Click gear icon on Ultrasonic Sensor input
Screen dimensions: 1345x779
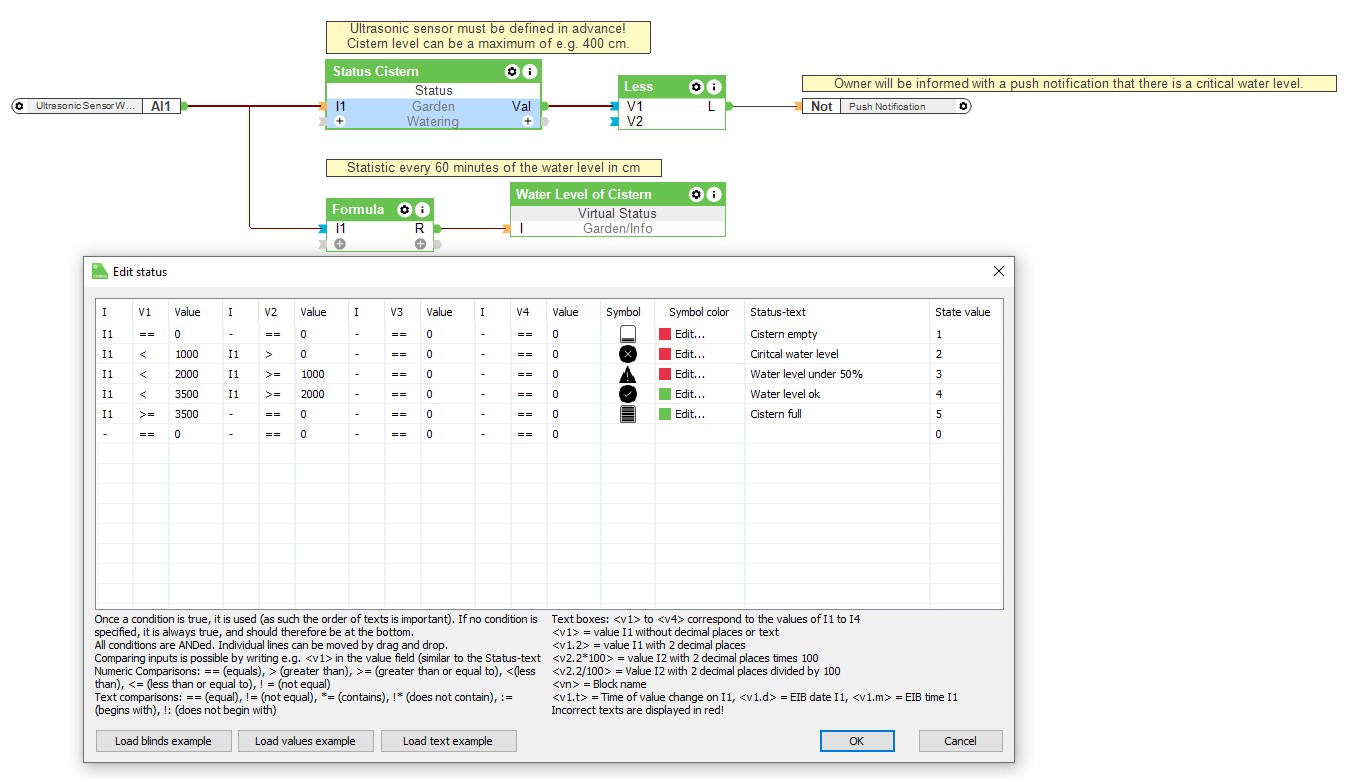pyautogui.click(x=19, y=106)
